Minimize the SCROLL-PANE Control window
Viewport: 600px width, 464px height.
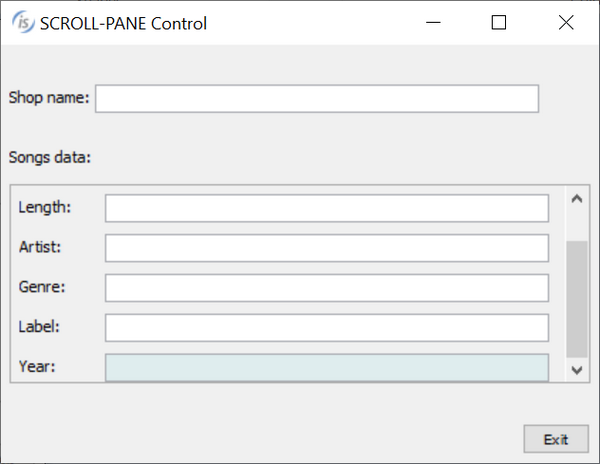(433, 22)
